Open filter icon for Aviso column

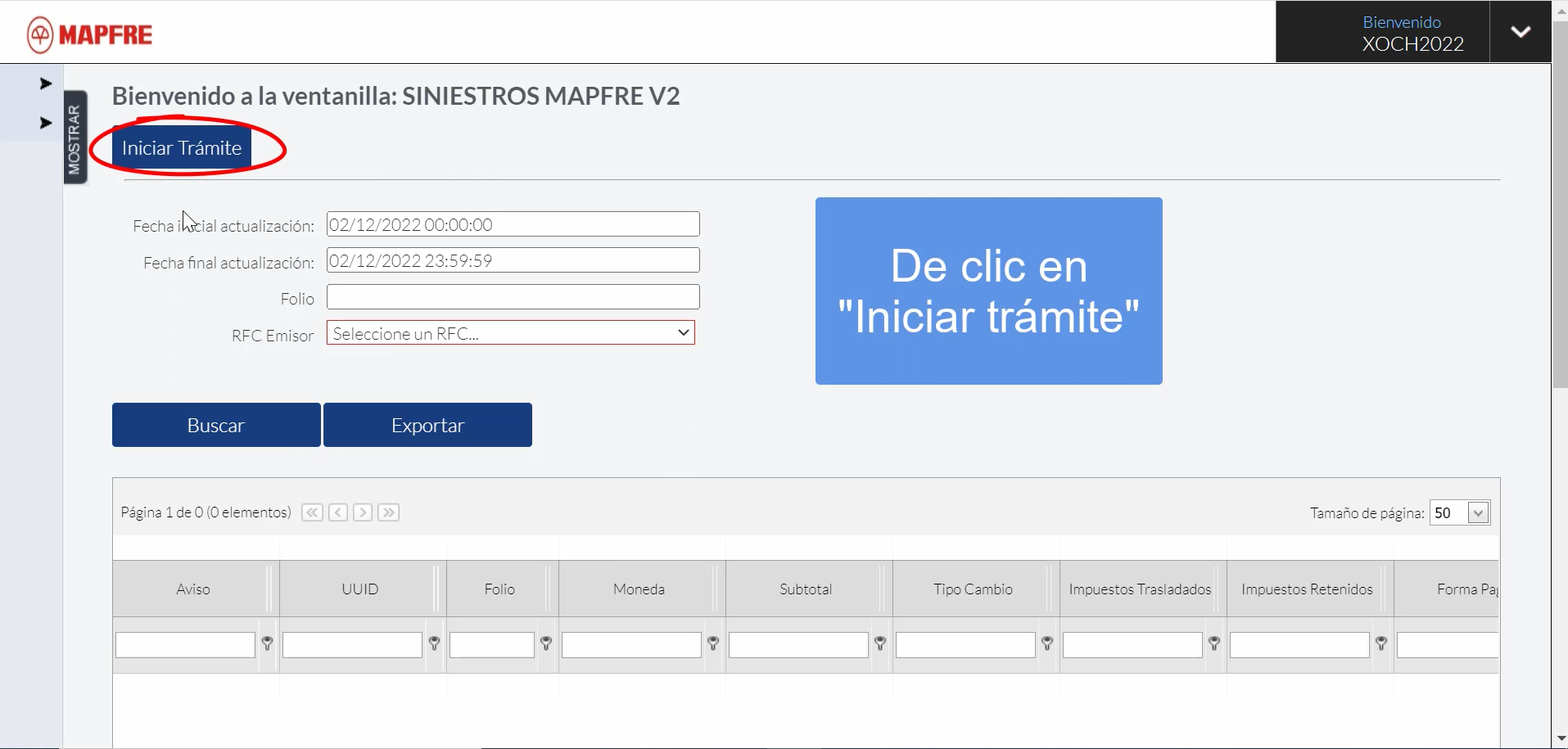(267, 644)
